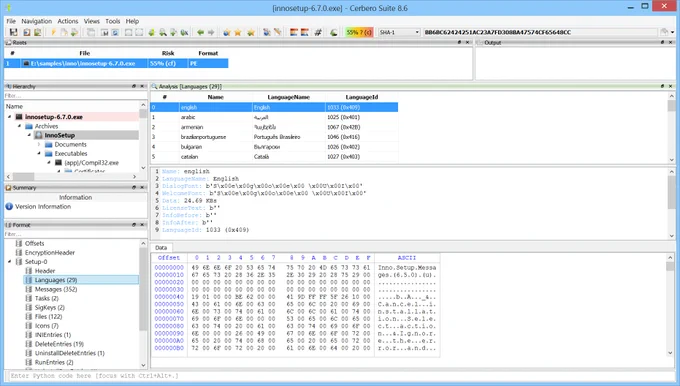Open the SHA-1 hash type dropdown
Image resolution: width=680 pixels, height=386 pixels.
pos(399,32)
